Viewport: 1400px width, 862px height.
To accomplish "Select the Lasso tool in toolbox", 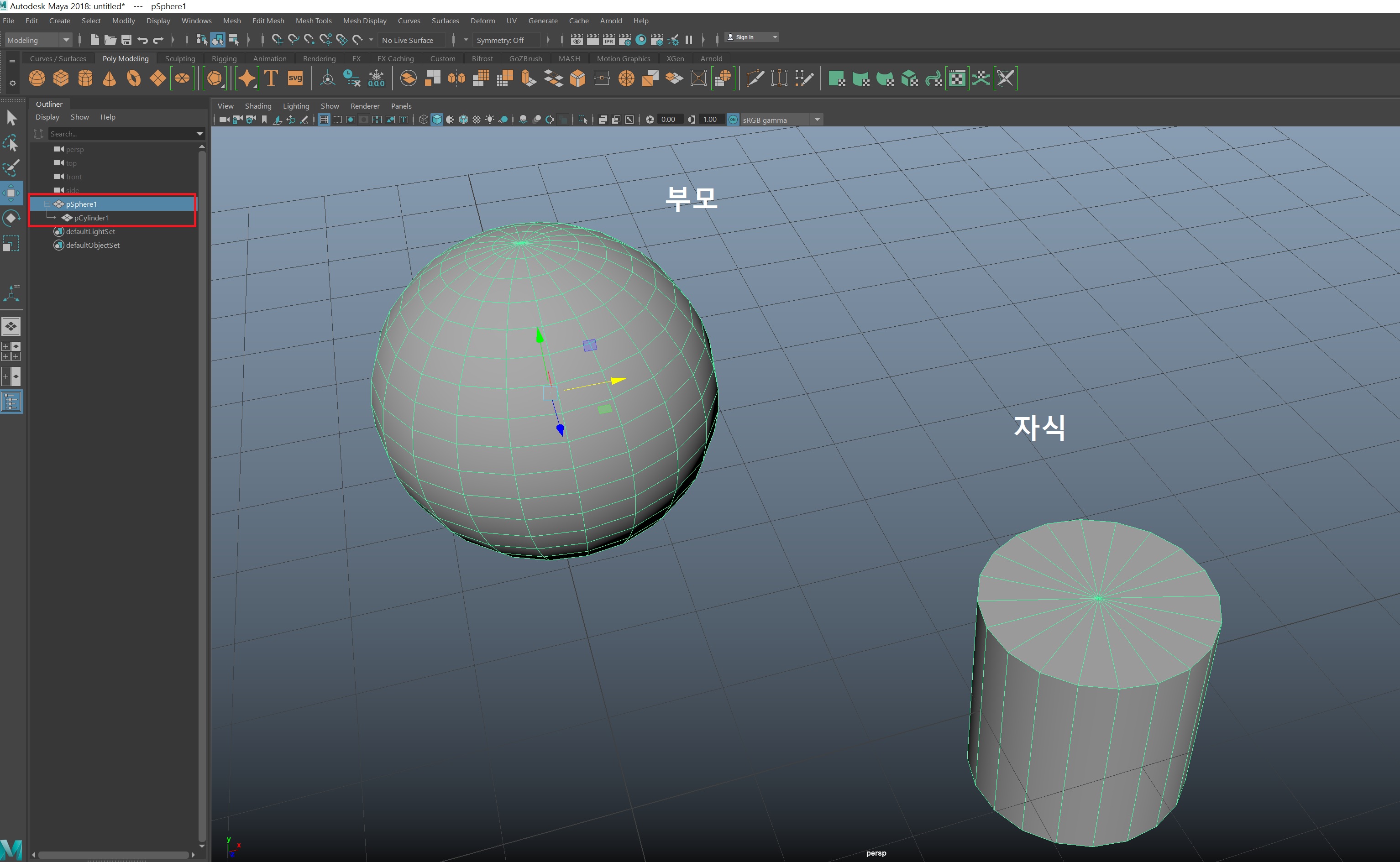I will click(11, 142).
